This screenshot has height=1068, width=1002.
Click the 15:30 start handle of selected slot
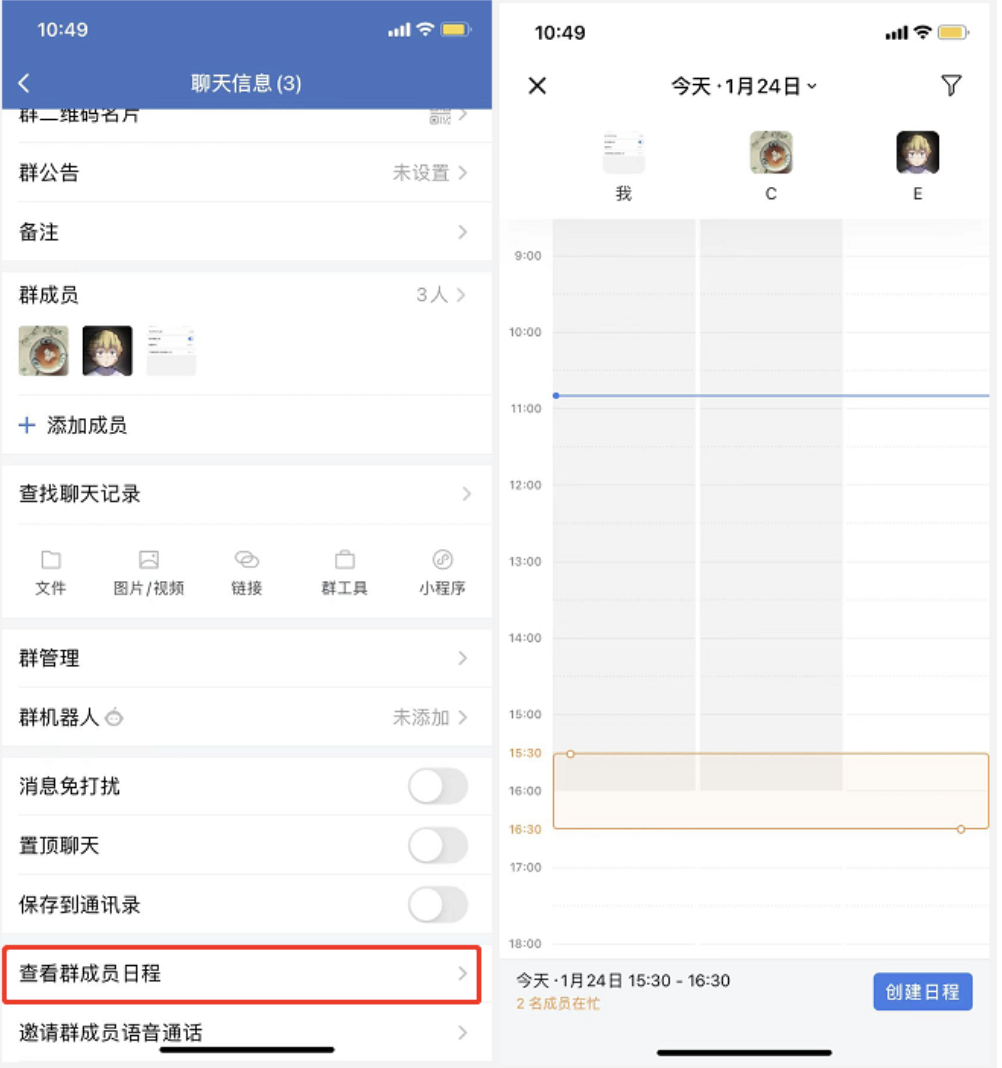pyautogui.click(x=570, y=754)
